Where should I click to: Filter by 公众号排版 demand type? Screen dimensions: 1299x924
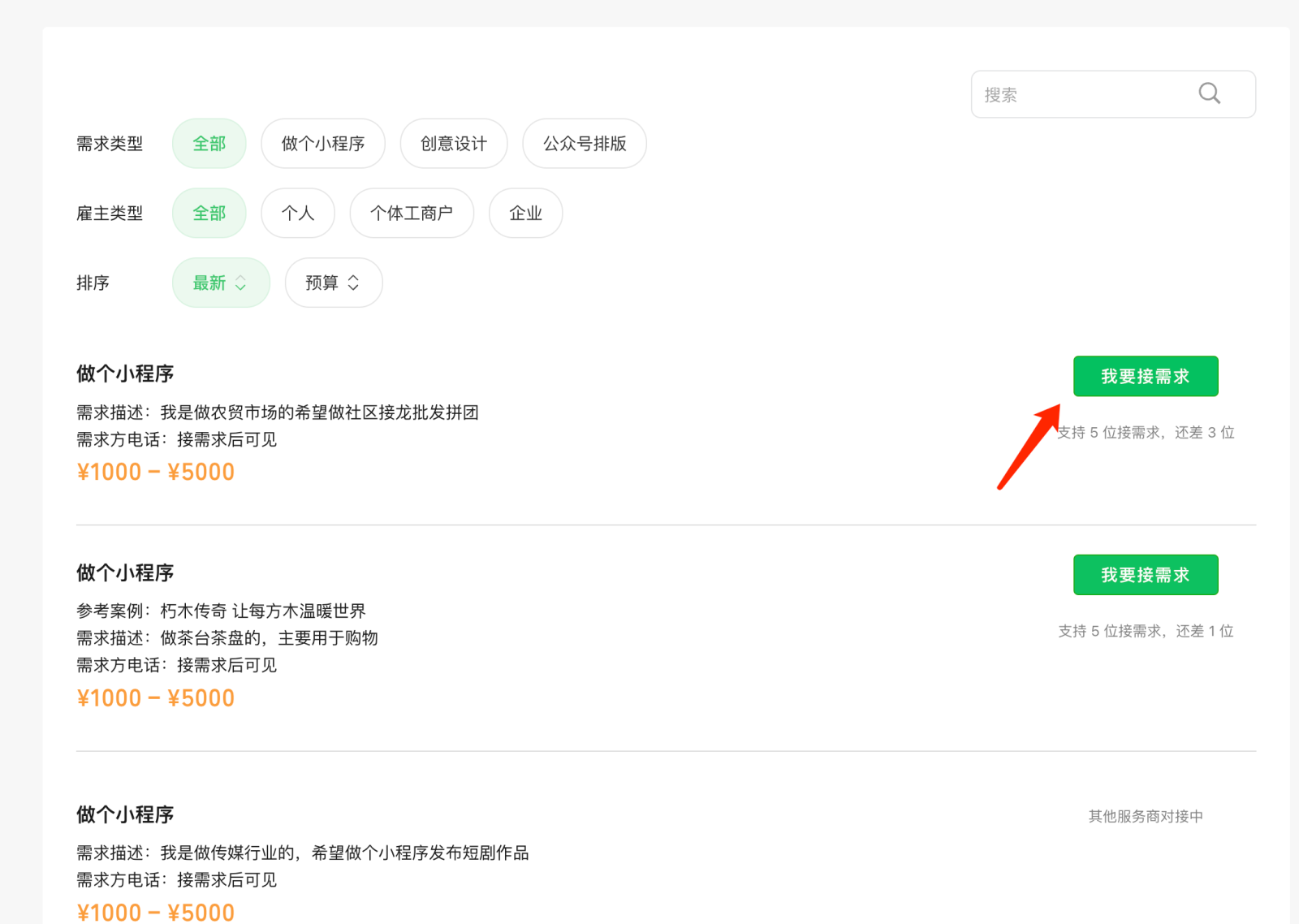pyautogui.click(x=585, y=144)
